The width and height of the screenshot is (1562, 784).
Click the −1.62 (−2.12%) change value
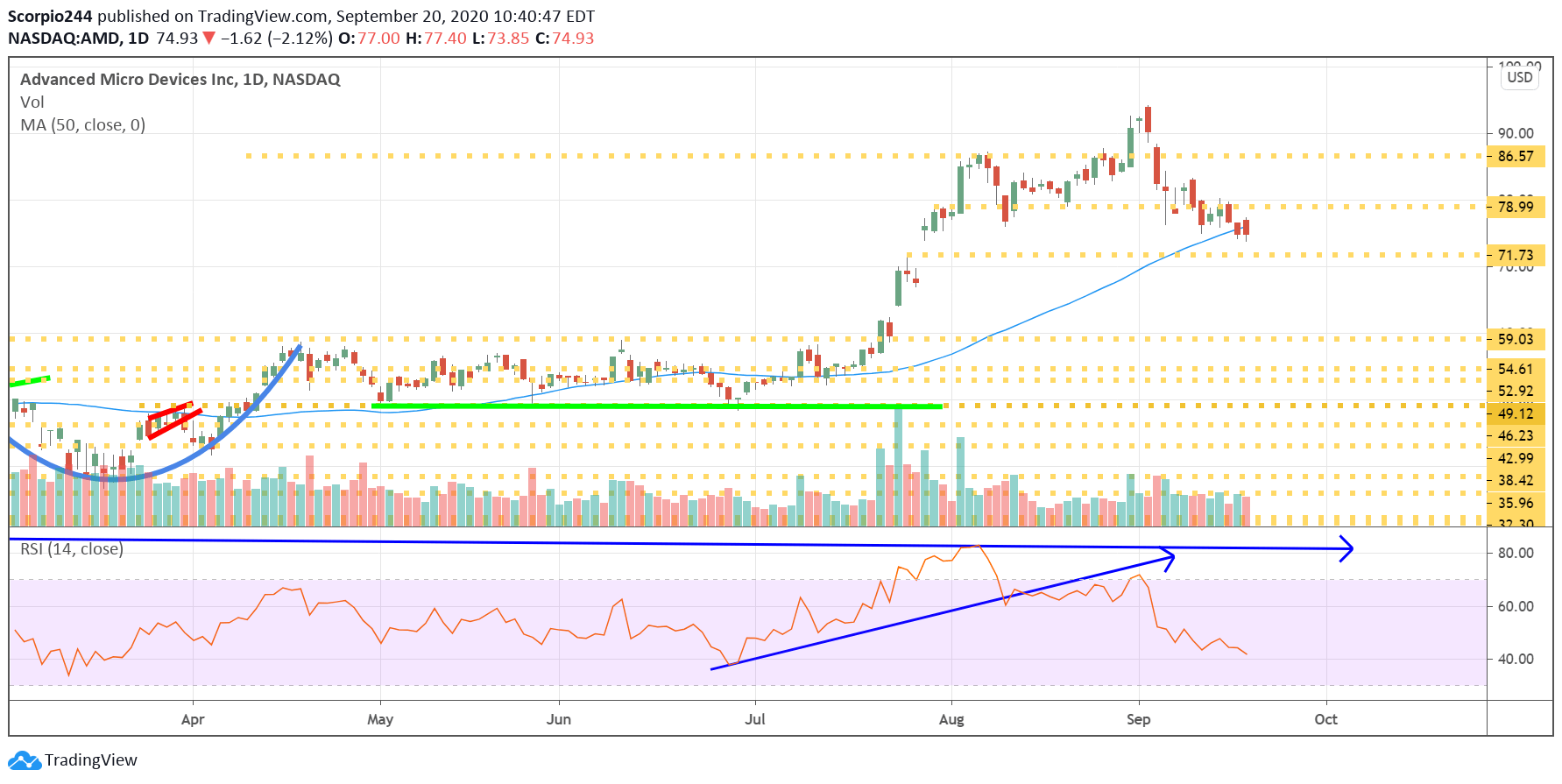[x=277, y=39]
